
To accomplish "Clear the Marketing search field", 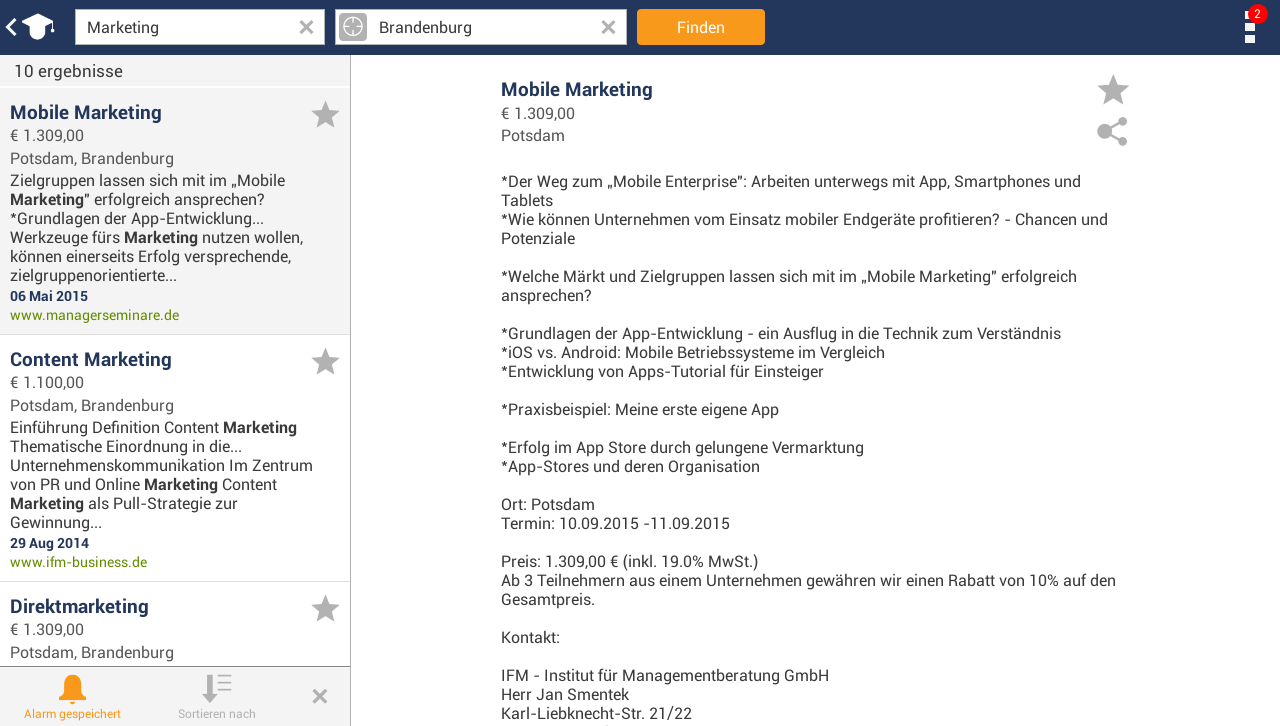I will coord(306,27).
